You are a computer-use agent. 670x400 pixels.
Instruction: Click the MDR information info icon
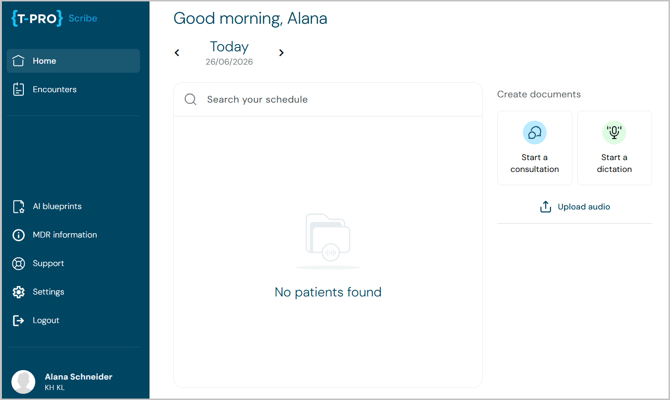[x=18, y=235]
